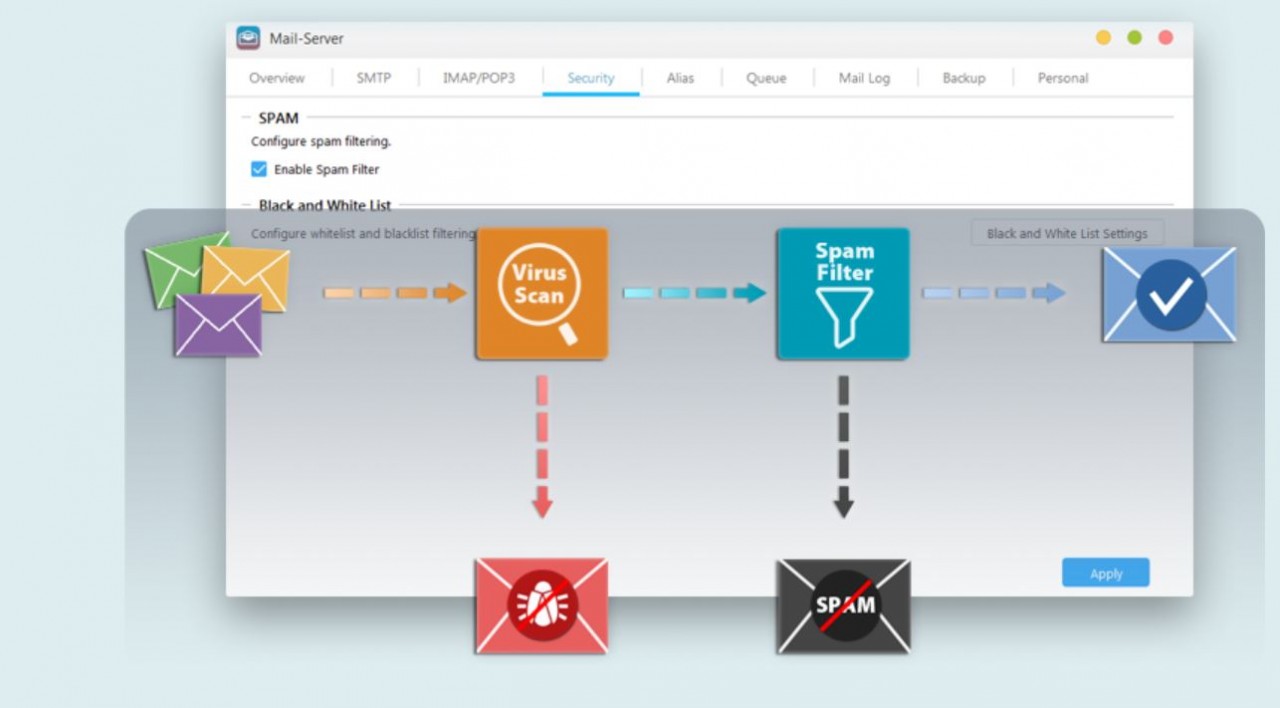Uncheck the Enable Spam Filter checkbox
Viewport: 1280px width, 708px height.
pyautogui.click(x=259, y=169)
